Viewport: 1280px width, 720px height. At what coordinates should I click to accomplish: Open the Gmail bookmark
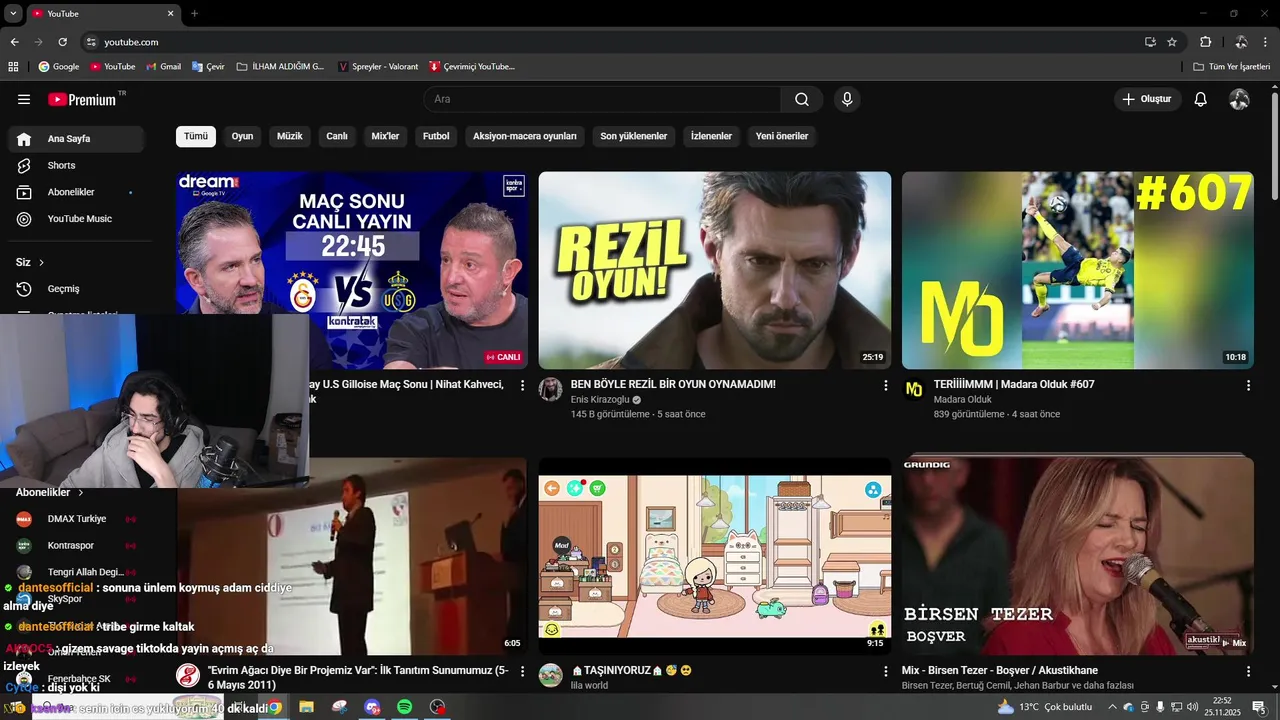click(163, 67)
